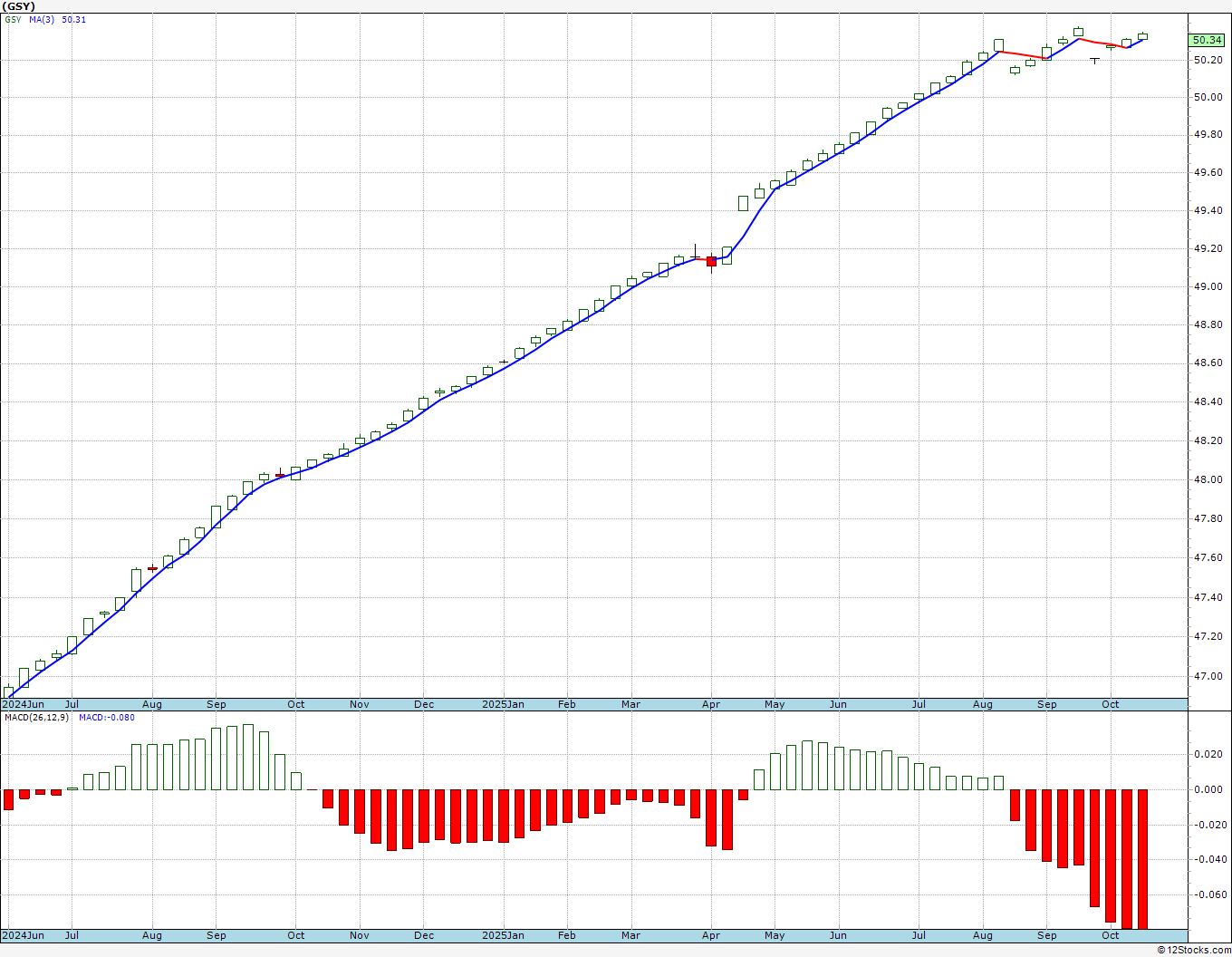The image size is (1232, 957).
Task: Click the 47.00 price axis label
Action: 1208,676
